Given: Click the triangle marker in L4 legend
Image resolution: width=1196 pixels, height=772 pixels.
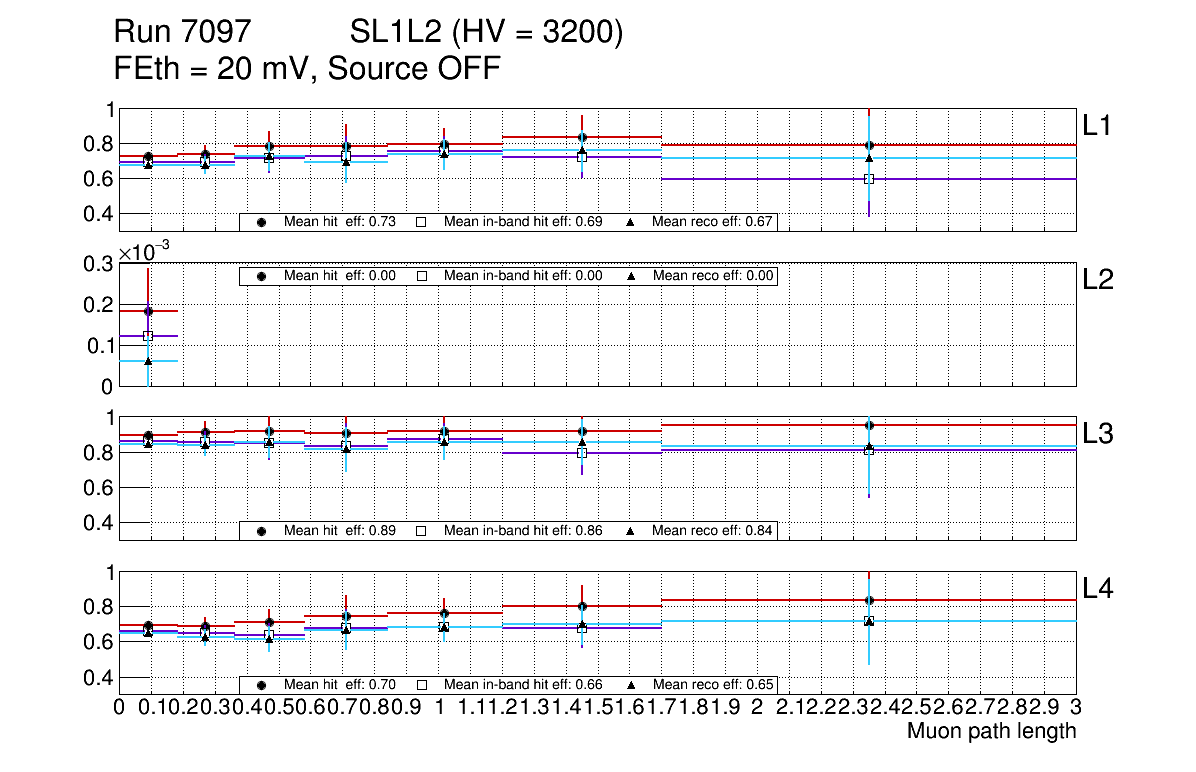Looking at the screenshot, I should tap(631, 685).
